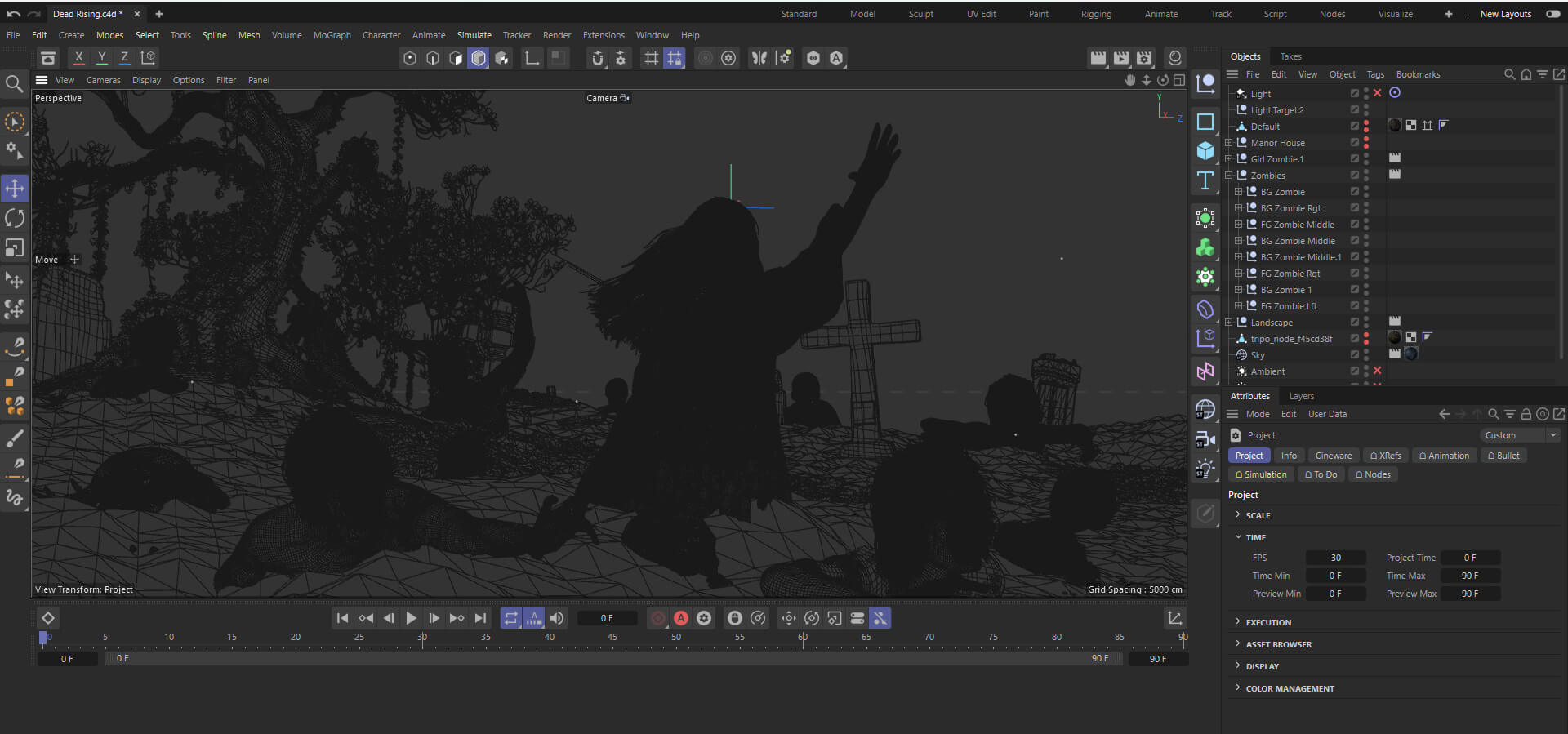
Task: Toggle Z axis lock icon
Action: tap(124, 57)
